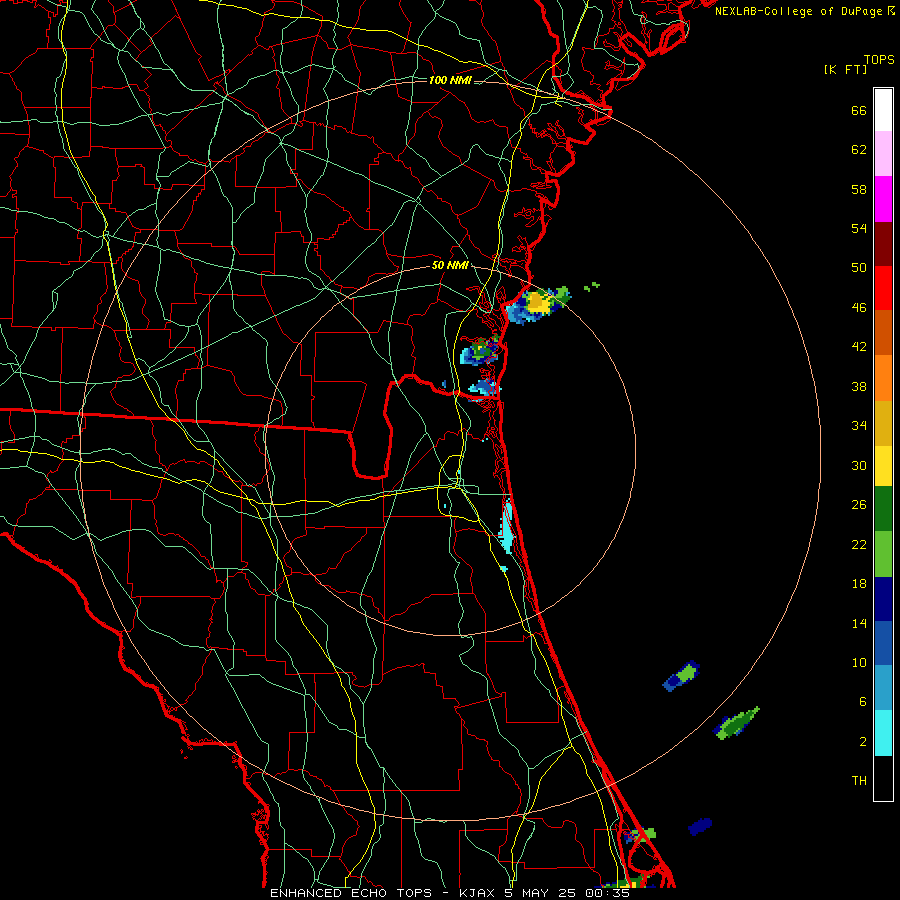Click the TOPS legend title
900x900 pixels.
click(879, 59)
